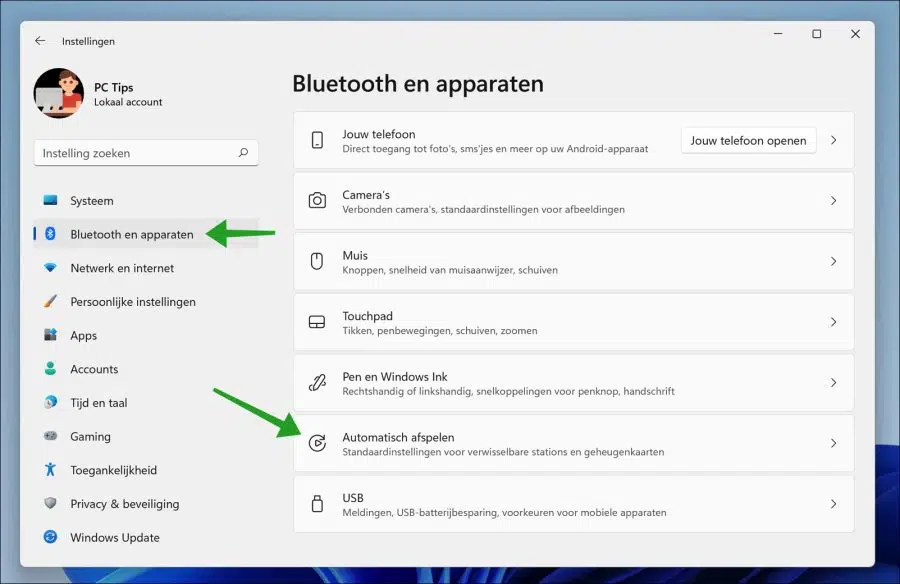Screen dimensions: 900x584
Task: Minimize the Instellingen window
Action: tap(778, 34)
